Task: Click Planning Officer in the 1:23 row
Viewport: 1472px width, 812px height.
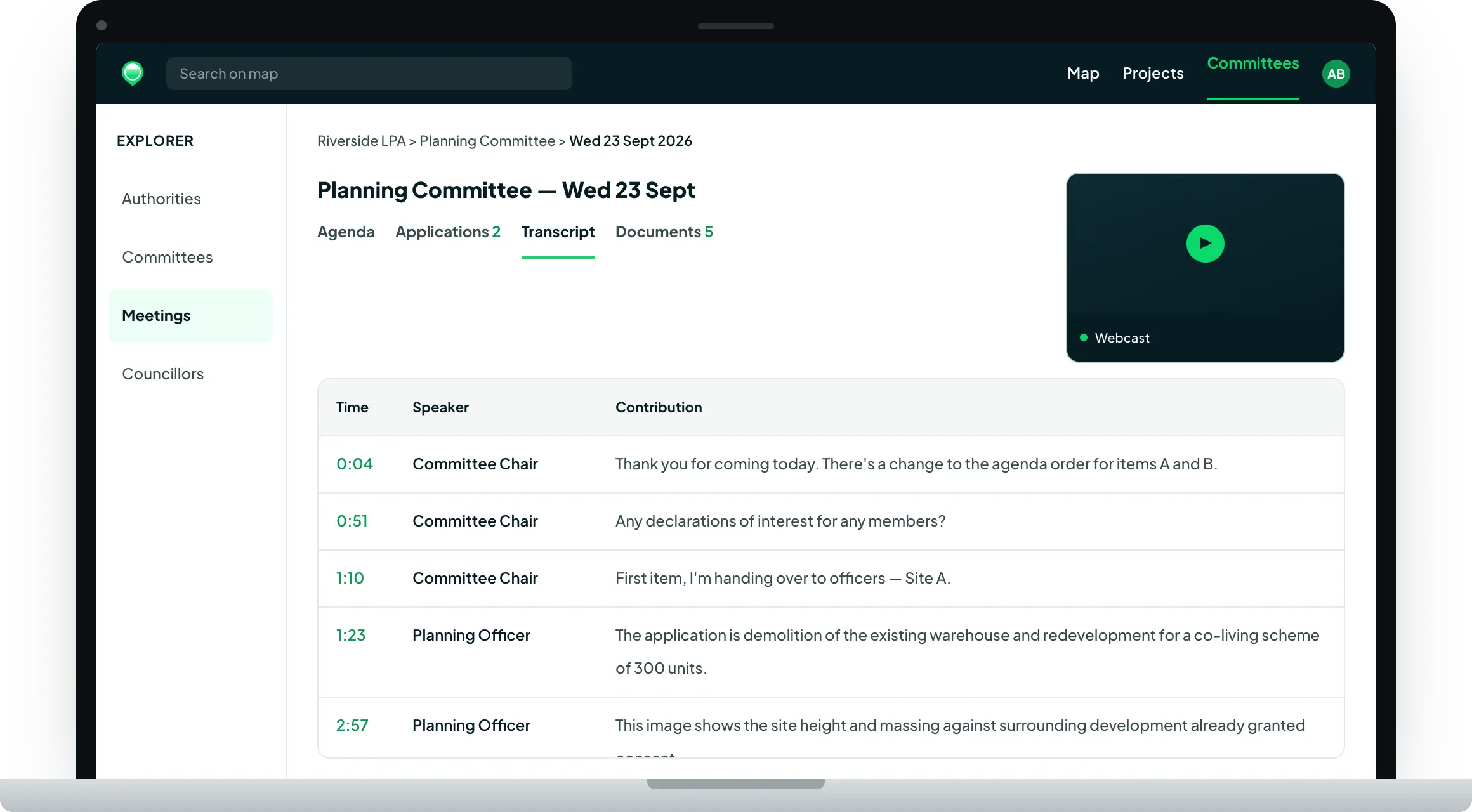Action: click(471, 636)
